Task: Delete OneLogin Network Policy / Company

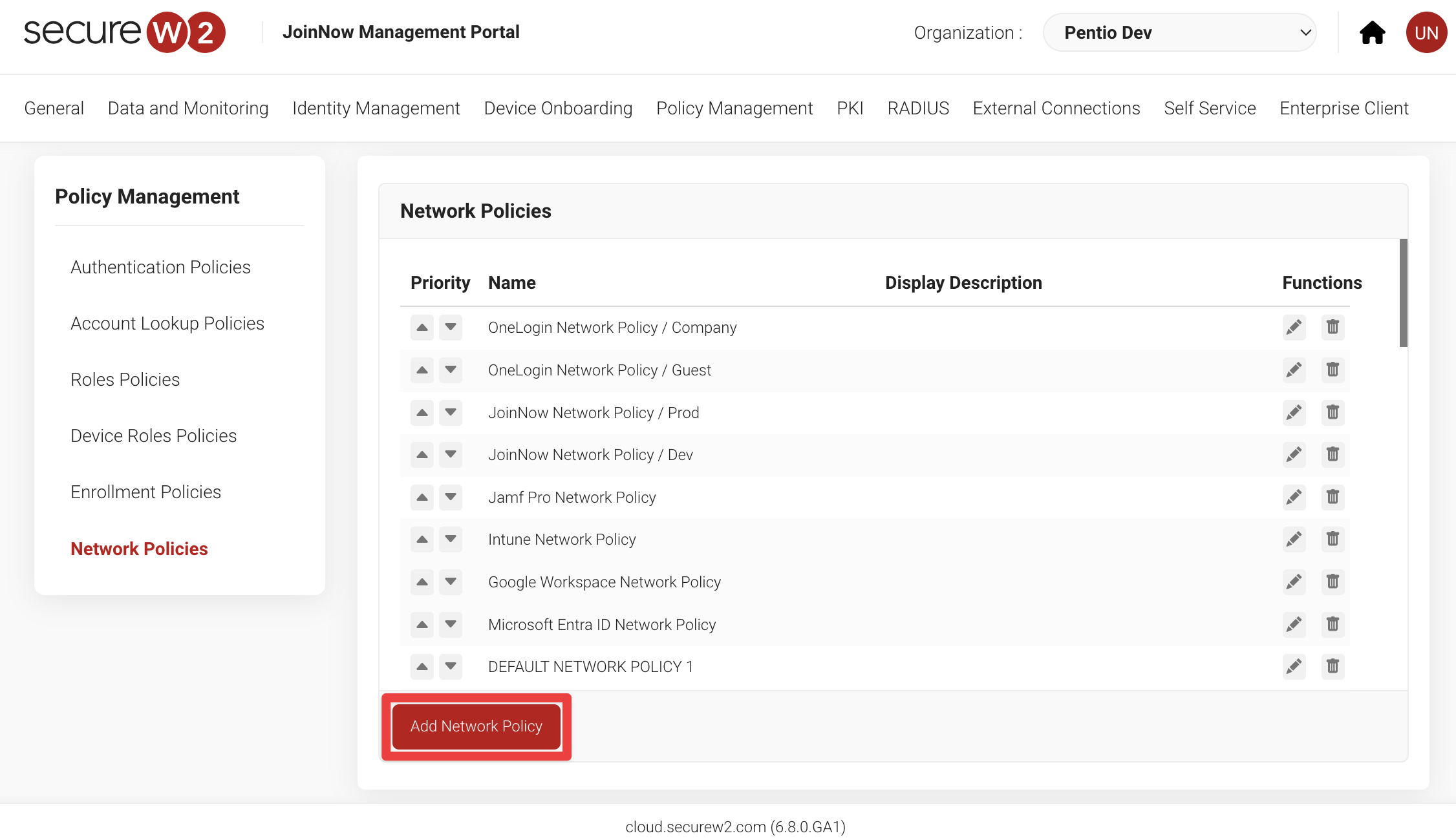Action: [x=1333, y=328]
